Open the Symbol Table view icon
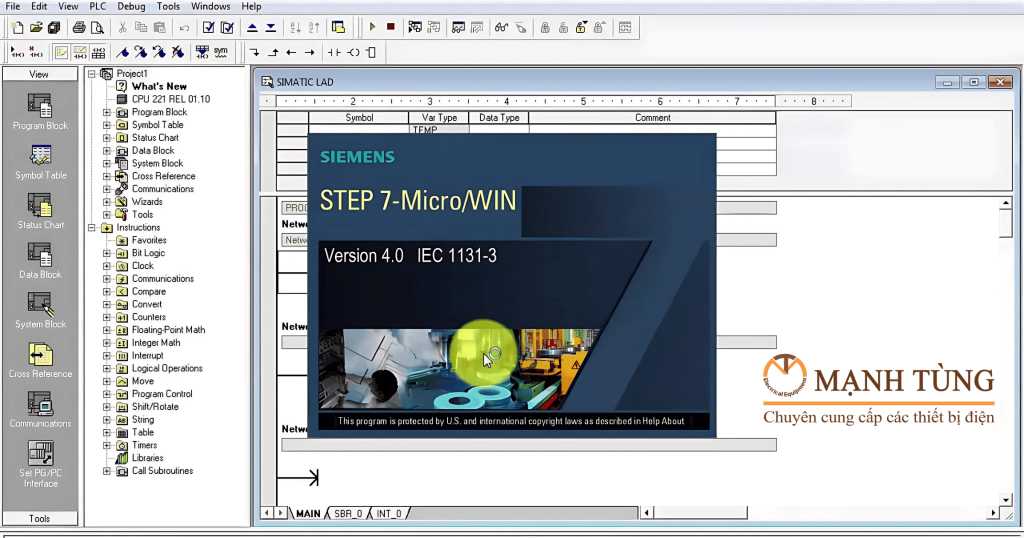The image size is (1024, 538). click(x=40, y=162)
